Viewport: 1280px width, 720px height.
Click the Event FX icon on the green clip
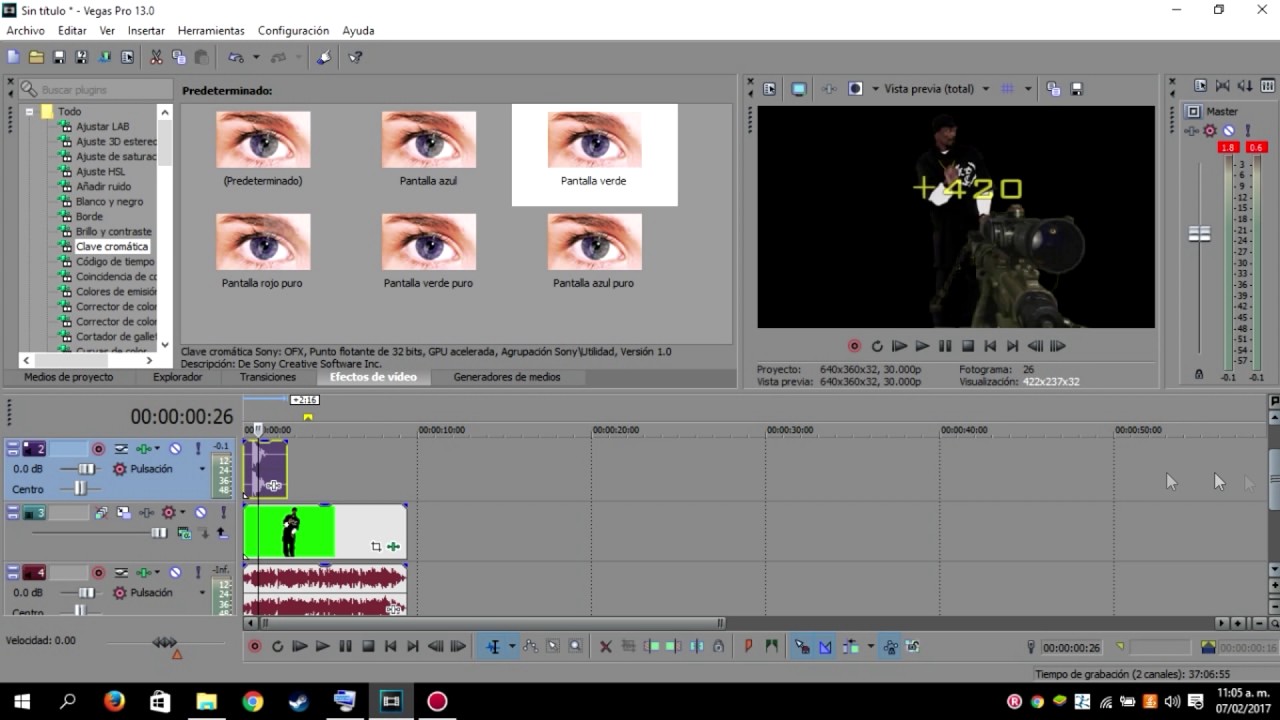coord(393,546)
